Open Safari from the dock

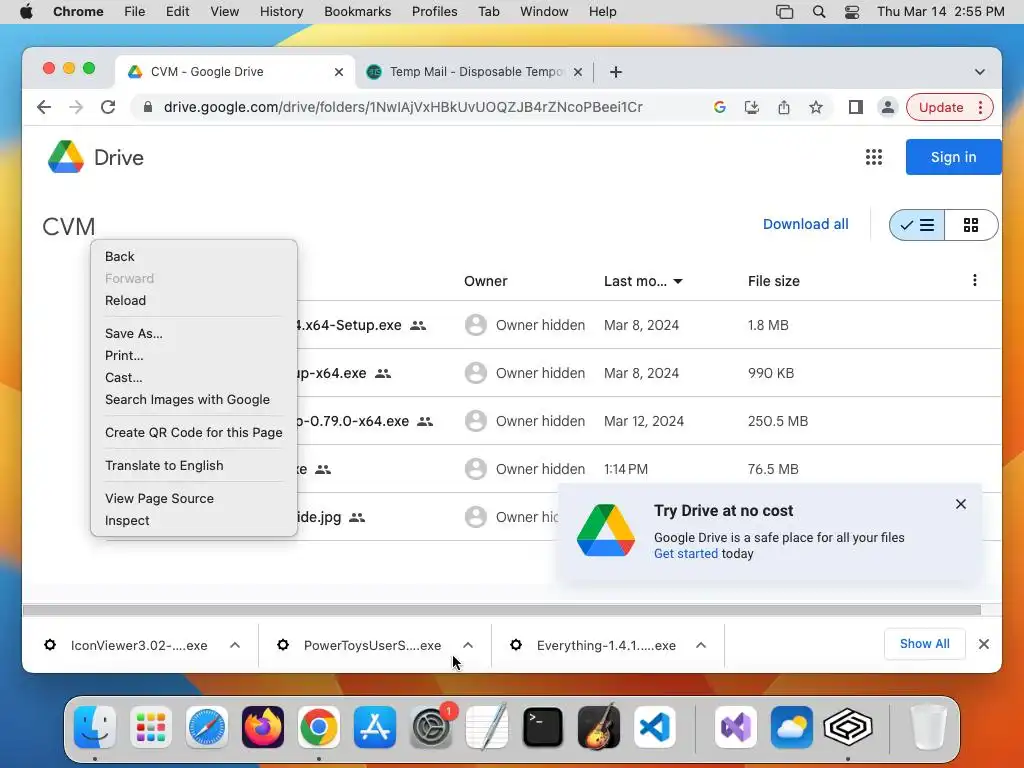[x=207, y=726]
